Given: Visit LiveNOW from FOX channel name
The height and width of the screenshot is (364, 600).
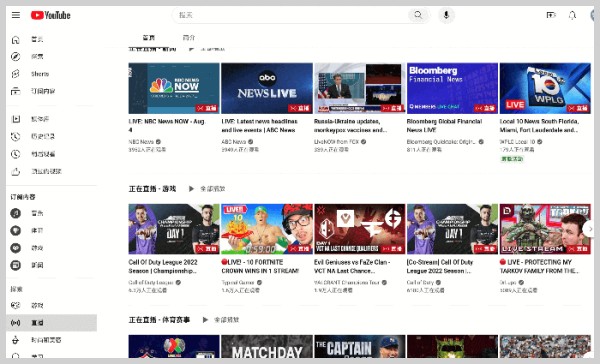Looking at the screenshot, I should tap(337, 142).
